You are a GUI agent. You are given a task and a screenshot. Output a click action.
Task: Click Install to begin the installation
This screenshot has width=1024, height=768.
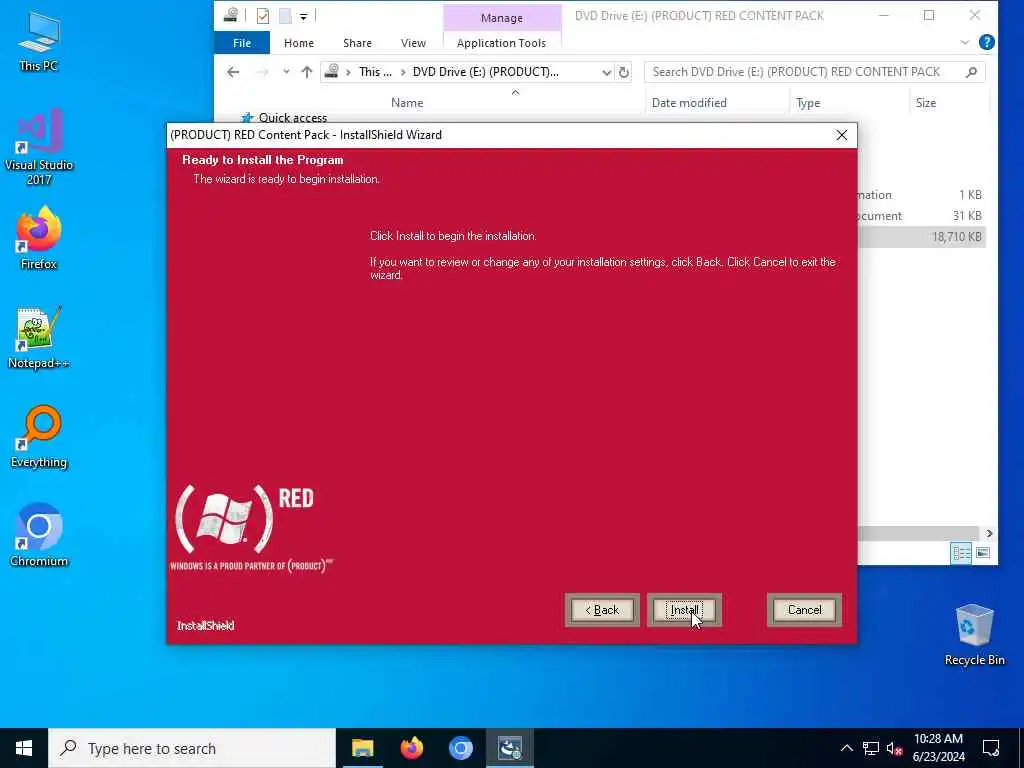point(684,610)
